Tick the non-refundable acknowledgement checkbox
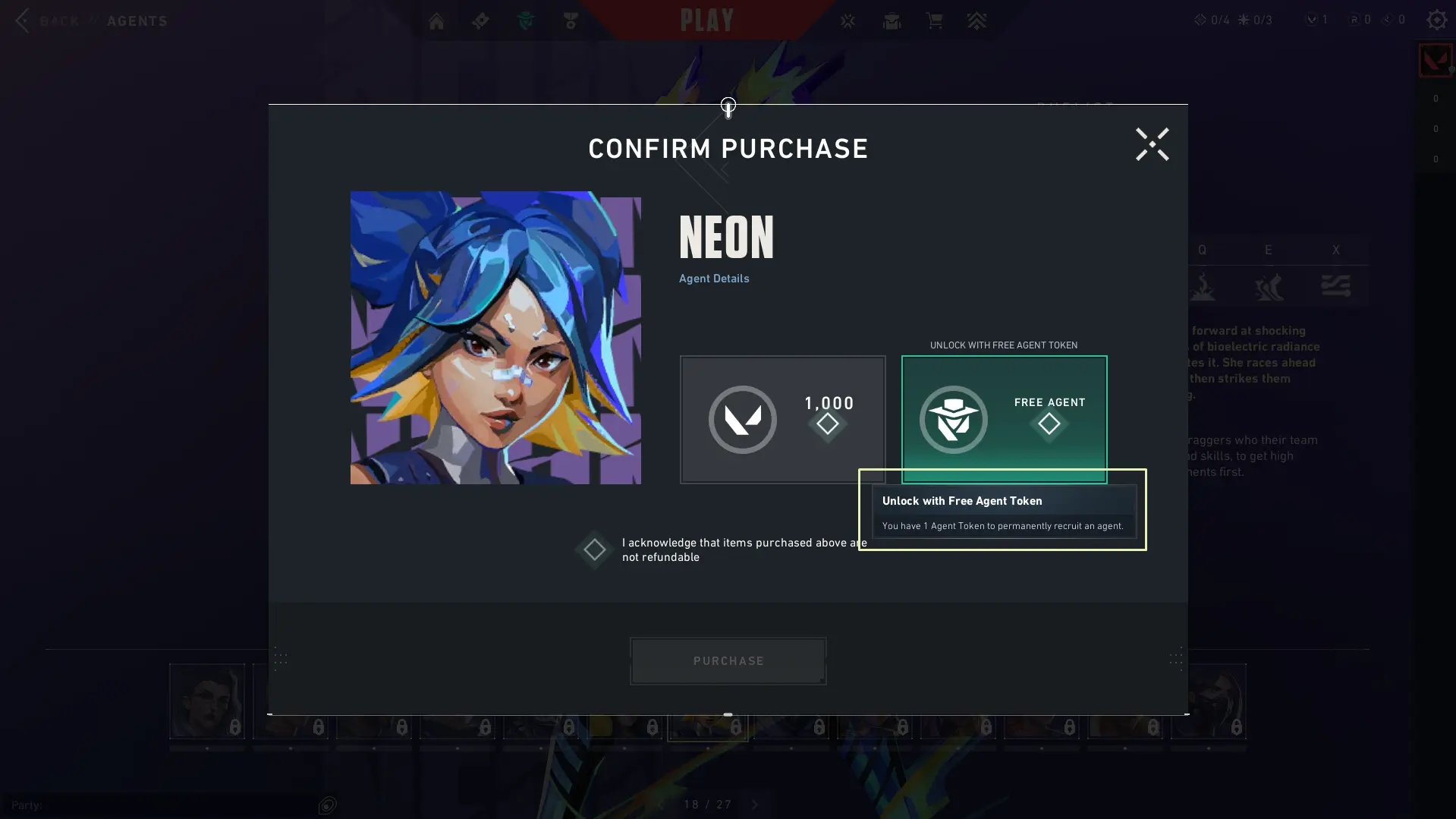 click(594, 550)
